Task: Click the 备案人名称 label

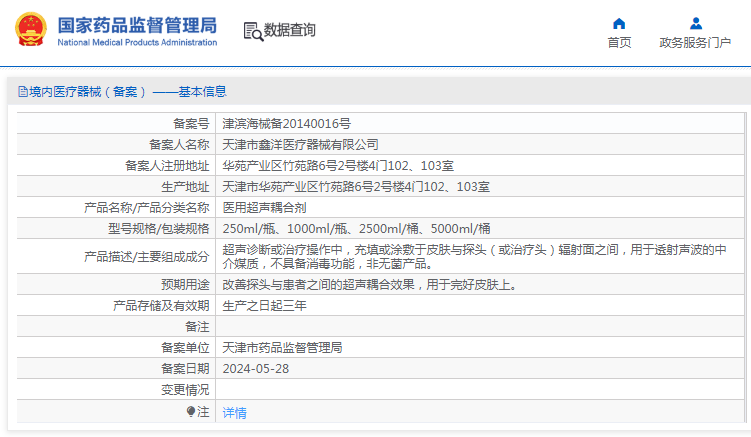Action: [x=179, y=145]
